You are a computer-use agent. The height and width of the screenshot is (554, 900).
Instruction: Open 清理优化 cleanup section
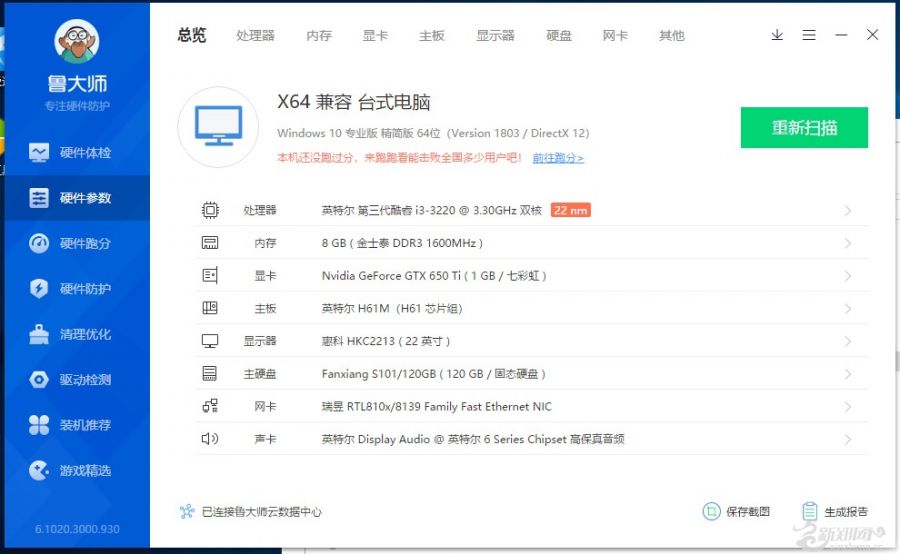tap(77, 334)
